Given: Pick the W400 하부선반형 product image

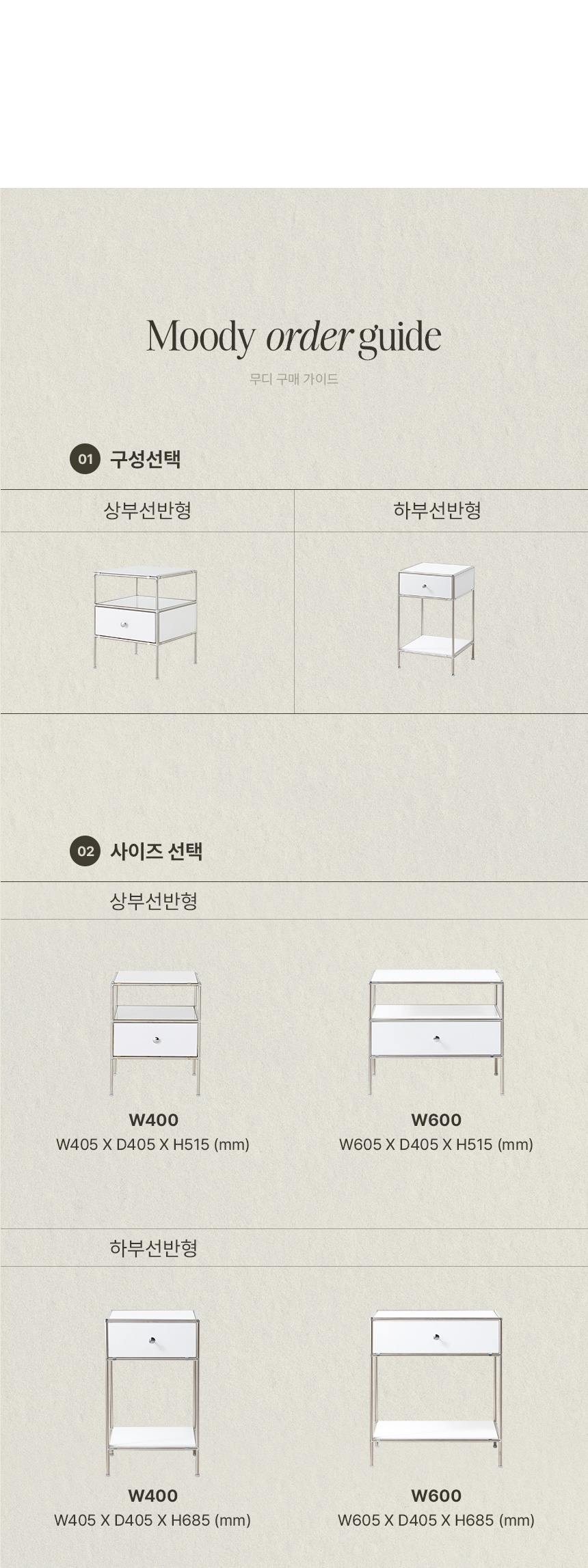Looking at the screenshot, I should tap(152, 1384).
